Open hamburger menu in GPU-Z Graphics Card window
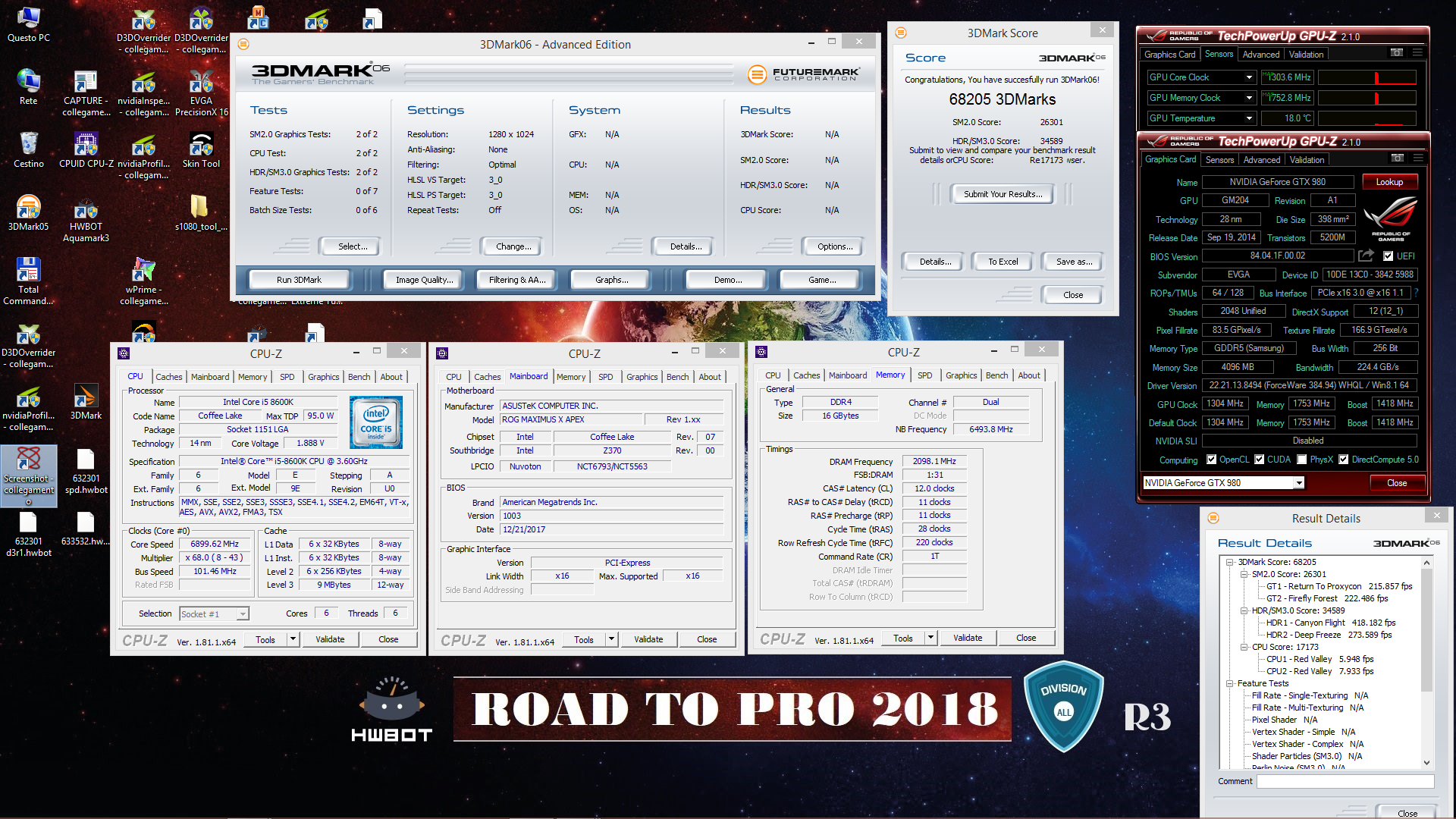This screenshot has width=1456, height=819. click(x=1417, y=158)
